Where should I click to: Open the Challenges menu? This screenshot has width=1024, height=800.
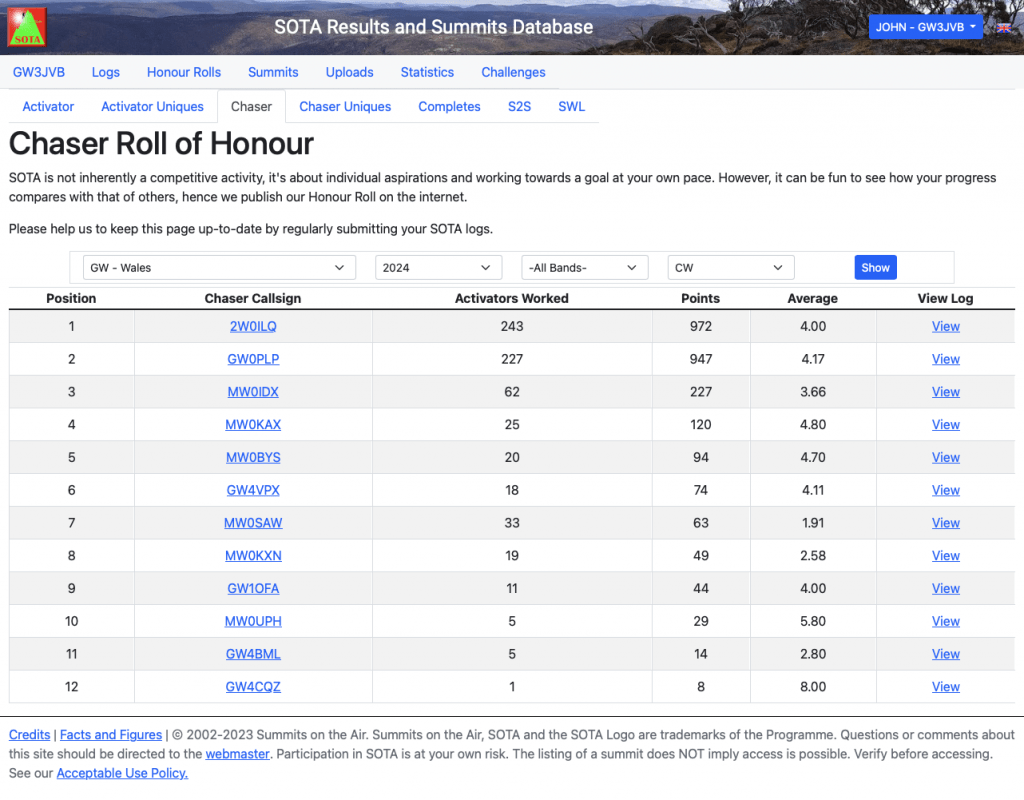513,72
